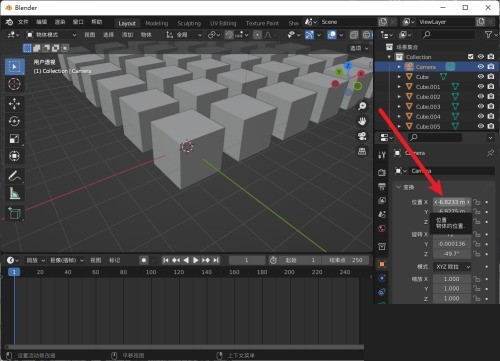Click the outliner search field
The height and width of the screenshot is (361, 500).
(447, 35)
